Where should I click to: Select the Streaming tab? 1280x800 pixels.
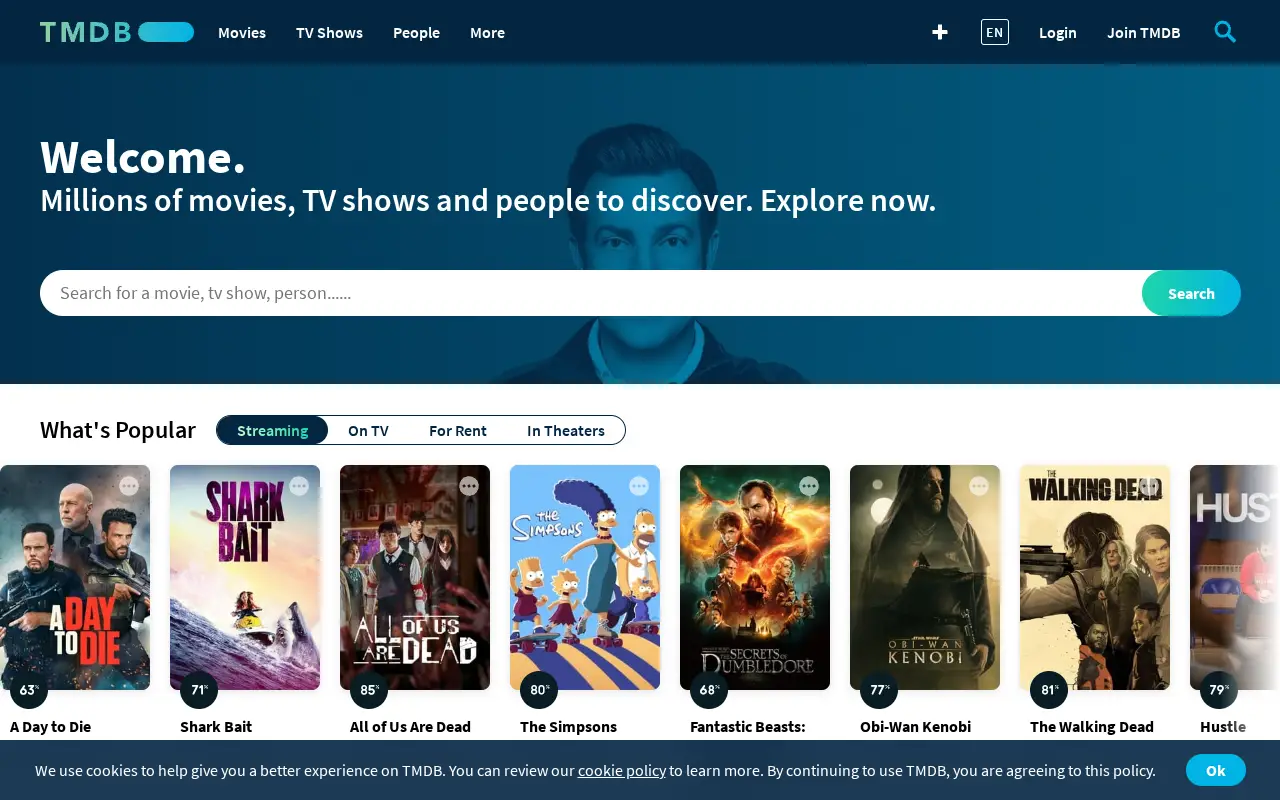pyautogui.click(x=272, y=430)
